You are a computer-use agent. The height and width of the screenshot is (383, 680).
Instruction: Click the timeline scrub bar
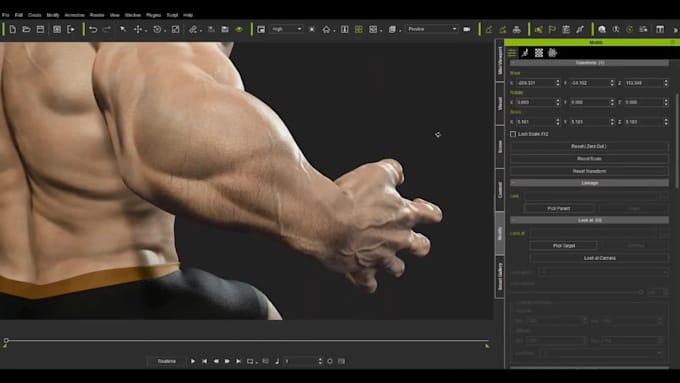coord(246,340)
